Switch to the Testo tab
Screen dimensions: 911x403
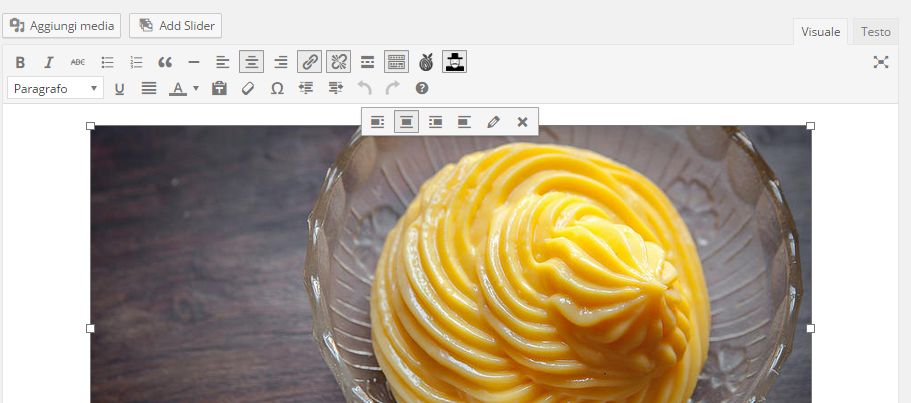(875, 32)
